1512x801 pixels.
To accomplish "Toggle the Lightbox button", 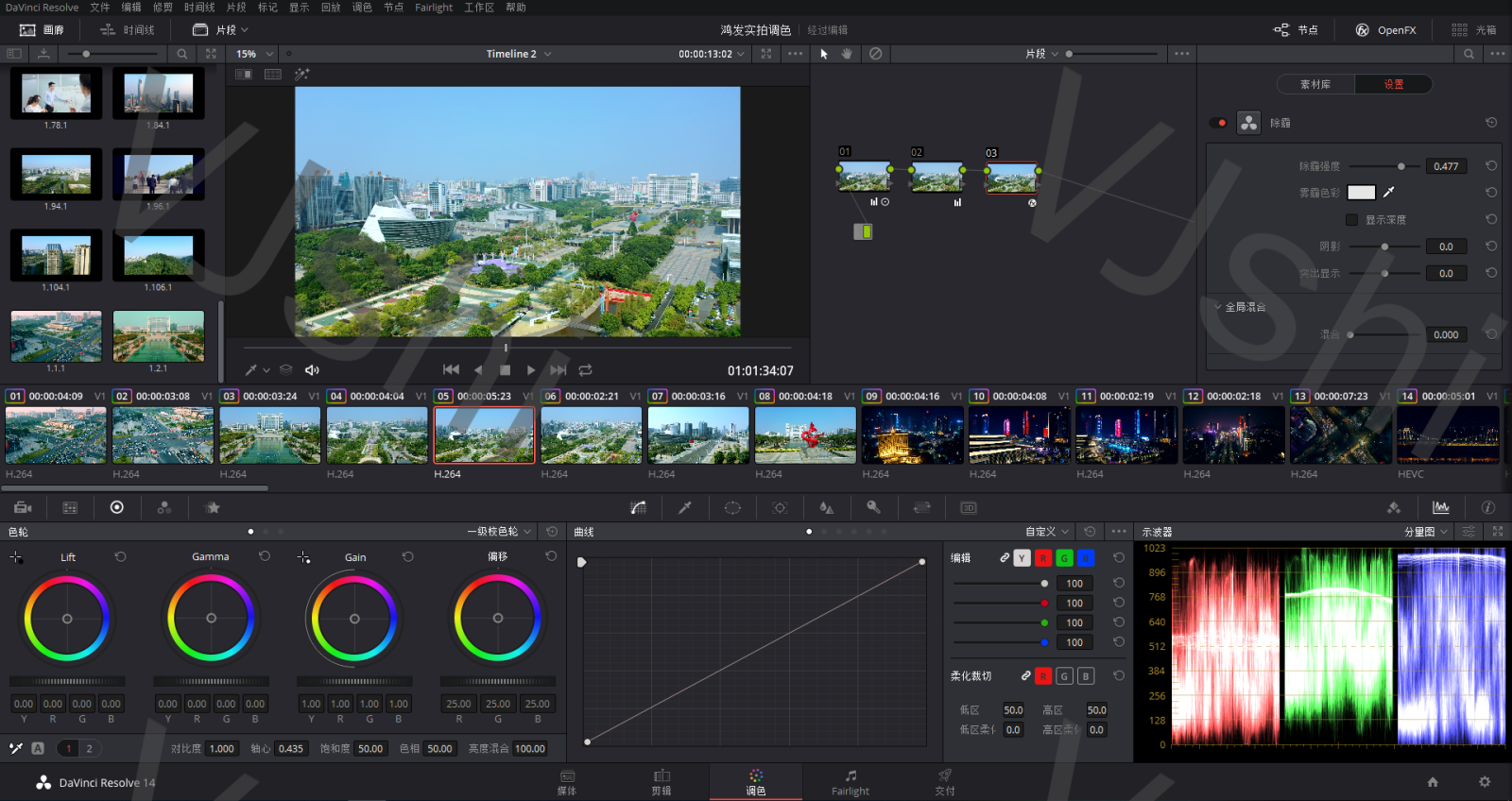I will pos(1473,30).
